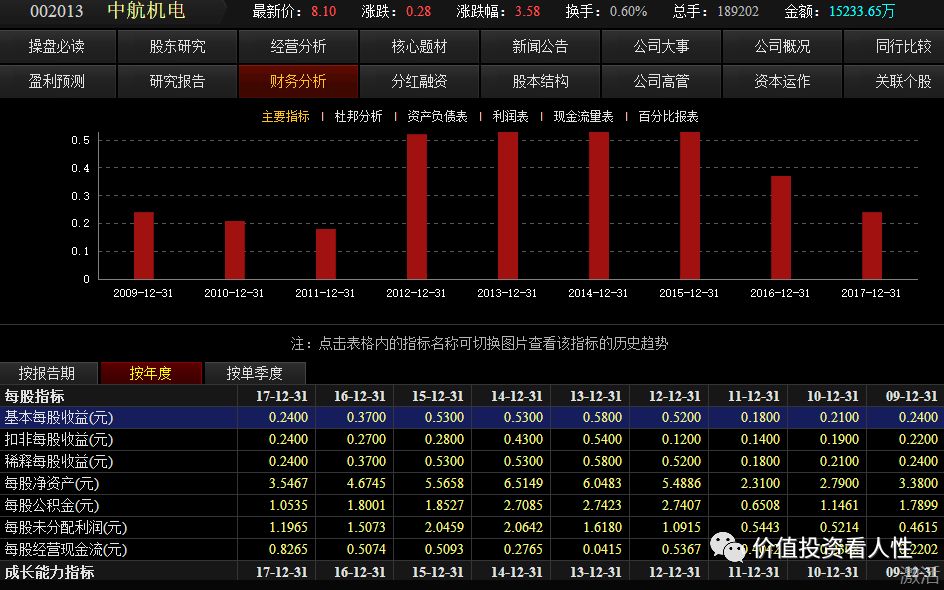Click value 0.8265 in 每股经营现金流 row

(288, 549)
